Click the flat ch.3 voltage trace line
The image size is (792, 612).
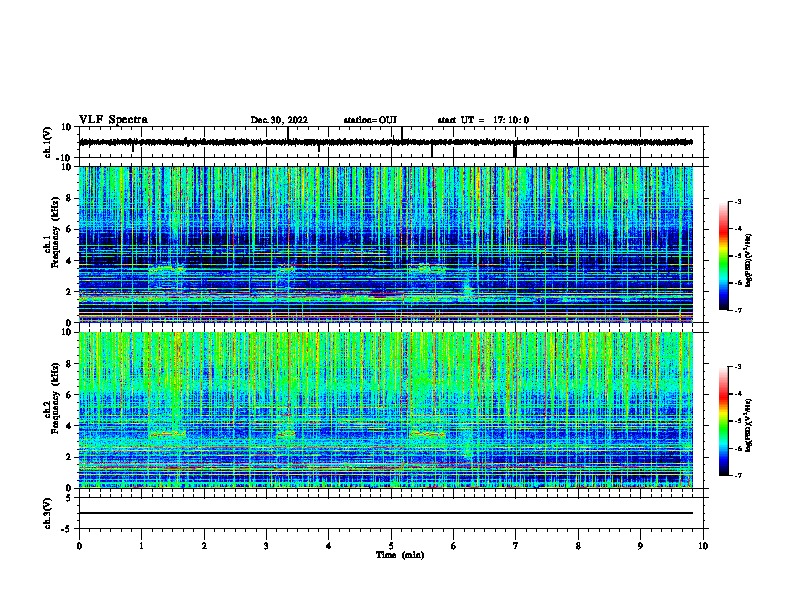(386, 513)
